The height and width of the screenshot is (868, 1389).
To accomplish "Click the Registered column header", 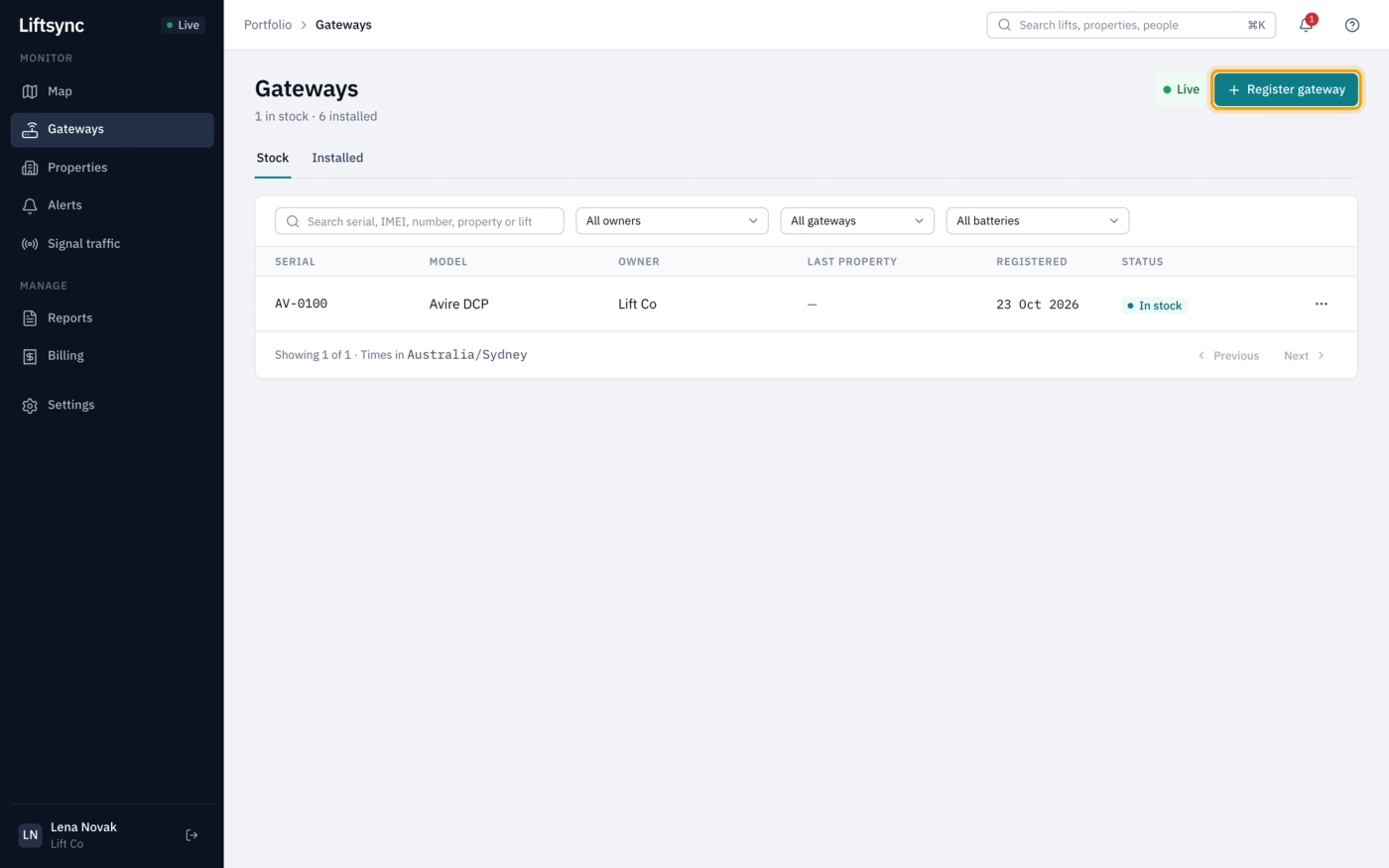I will (x=1032, y=262).
